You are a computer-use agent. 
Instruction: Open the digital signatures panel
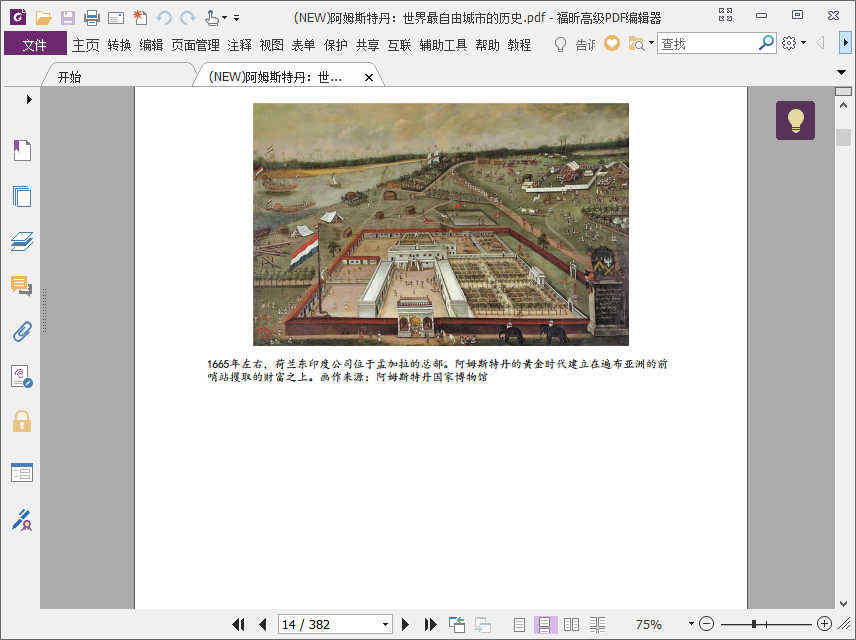[x=22, y=377]
